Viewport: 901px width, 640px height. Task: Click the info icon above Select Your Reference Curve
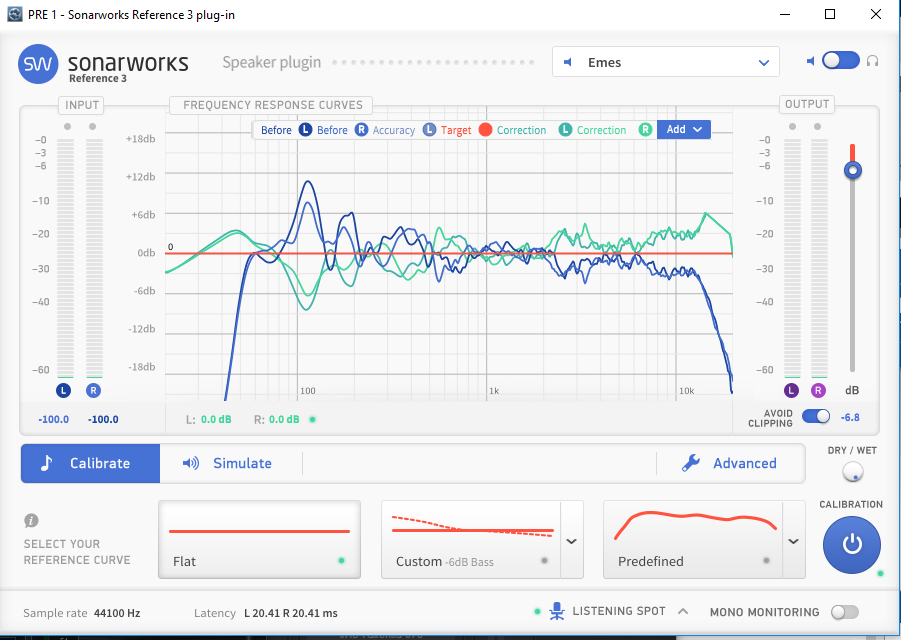(x=31, y=521)
